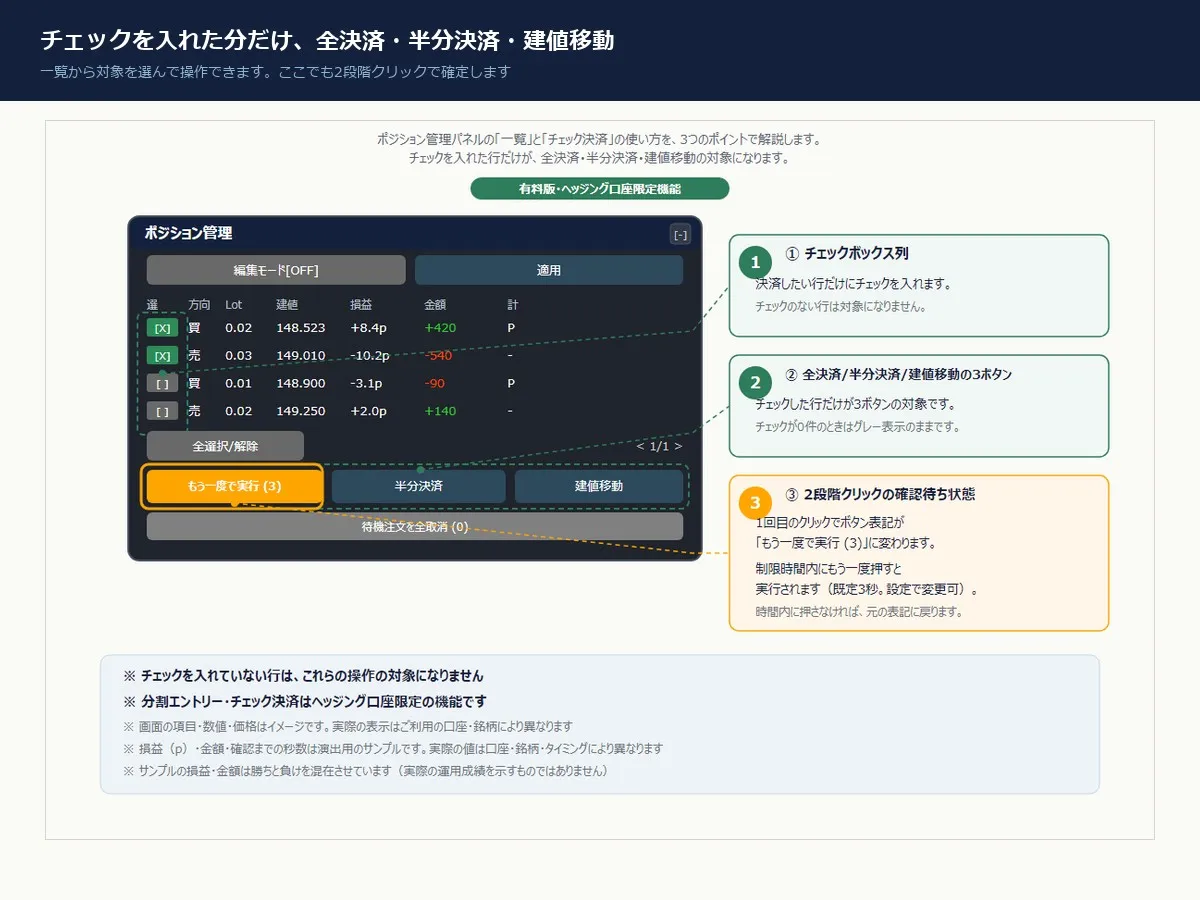Click the ① チェックボックス列 heading
1200x900 pixels.
point(847,254)
